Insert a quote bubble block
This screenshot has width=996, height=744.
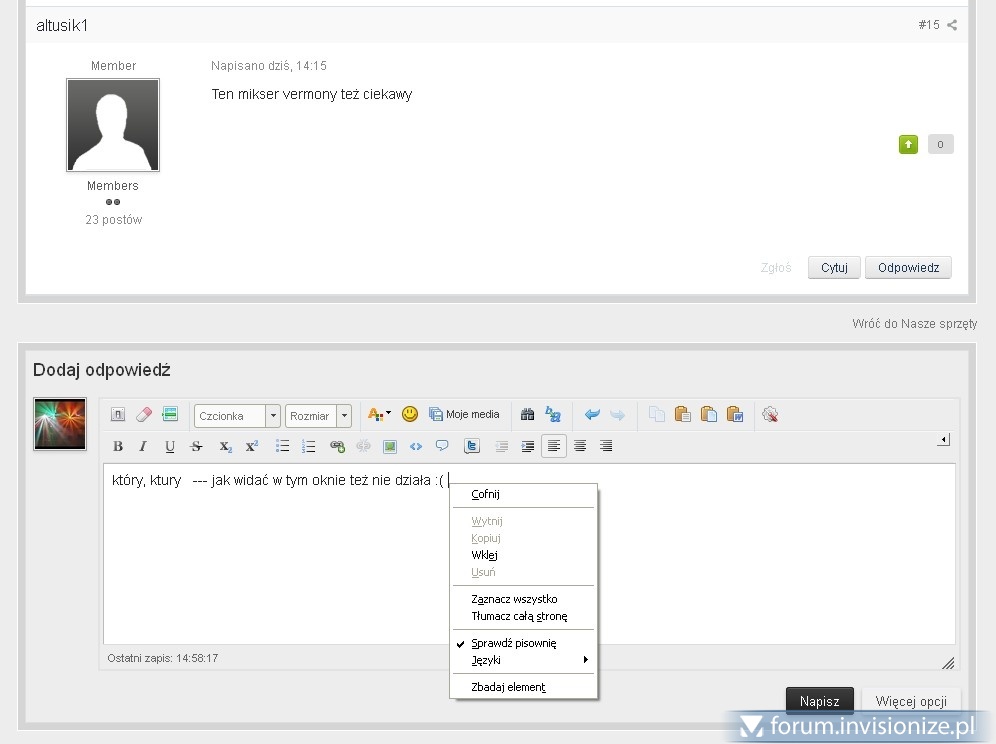[x=442, y=446]
